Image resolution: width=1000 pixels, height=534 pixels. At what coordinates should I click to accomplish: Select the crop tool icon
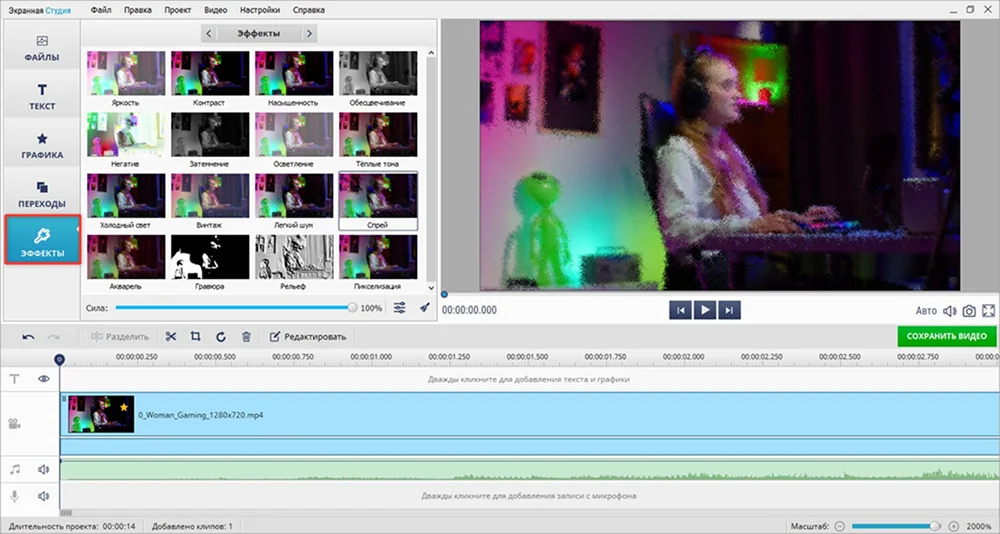tap(196, 337)
